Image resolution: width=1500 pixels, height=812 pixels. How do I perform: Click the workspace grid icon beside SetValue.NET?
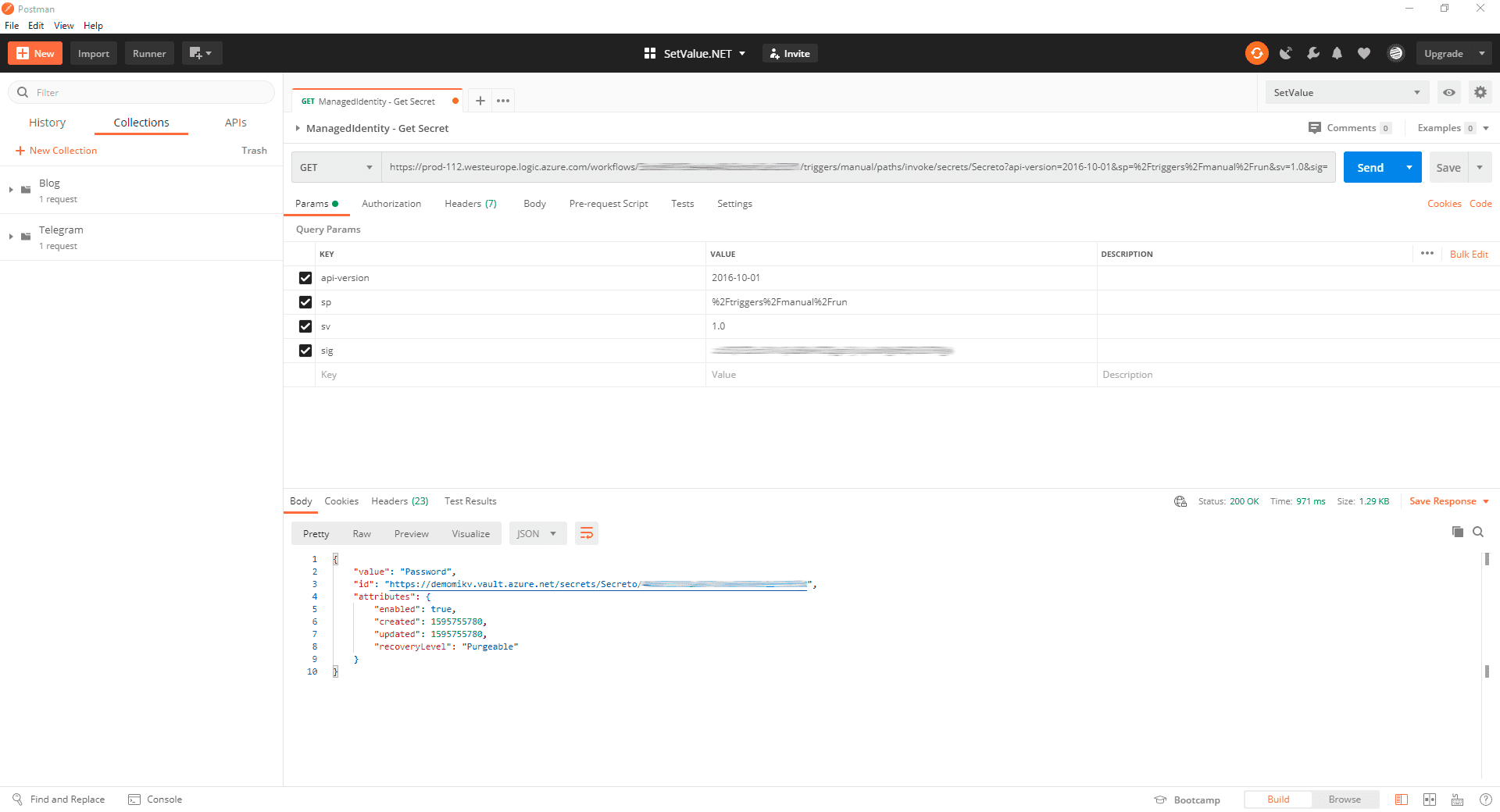(649, 53)
